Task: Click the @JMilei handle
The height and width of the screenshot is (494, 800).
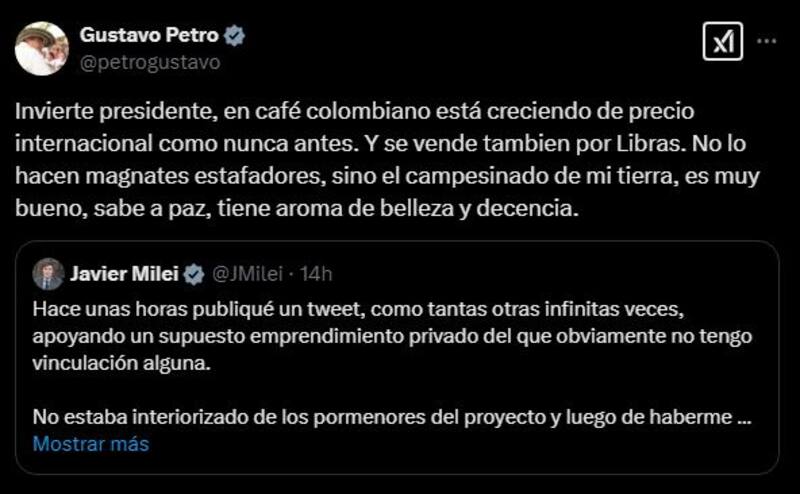Action: click(241, 274)
